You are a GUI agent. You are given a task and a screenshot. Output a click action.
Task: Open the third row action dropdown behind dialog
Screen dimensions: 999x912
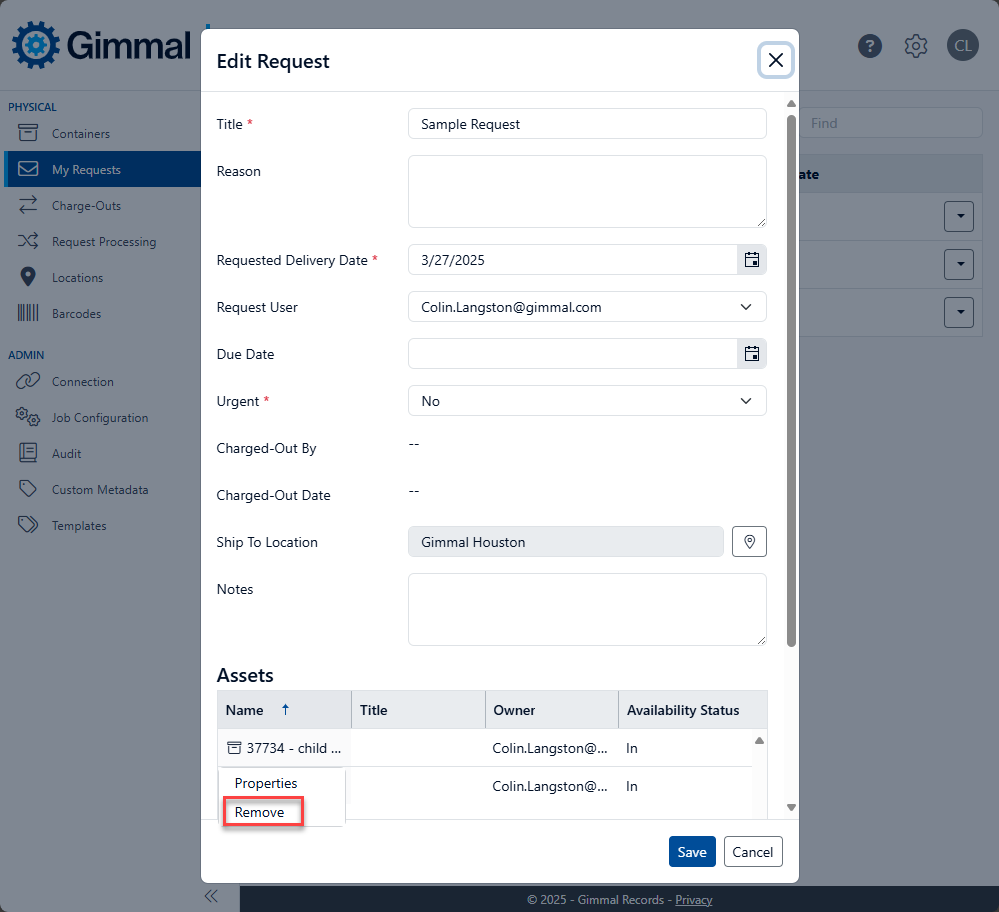point(959,312)
